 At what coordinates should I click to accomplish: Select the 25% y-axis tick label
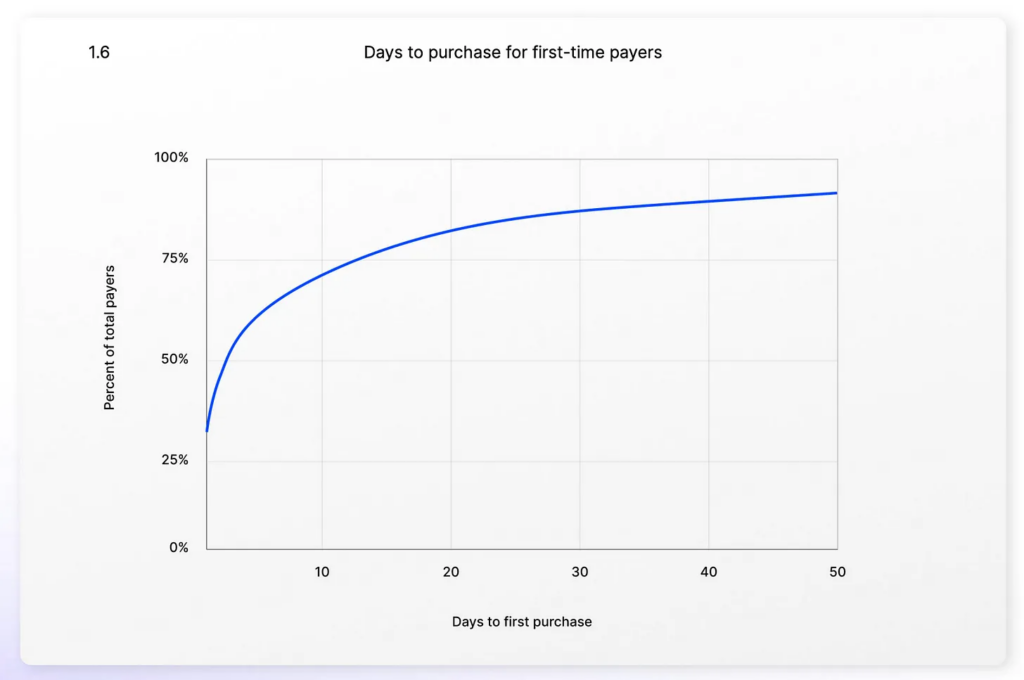[x=174, y=460]
